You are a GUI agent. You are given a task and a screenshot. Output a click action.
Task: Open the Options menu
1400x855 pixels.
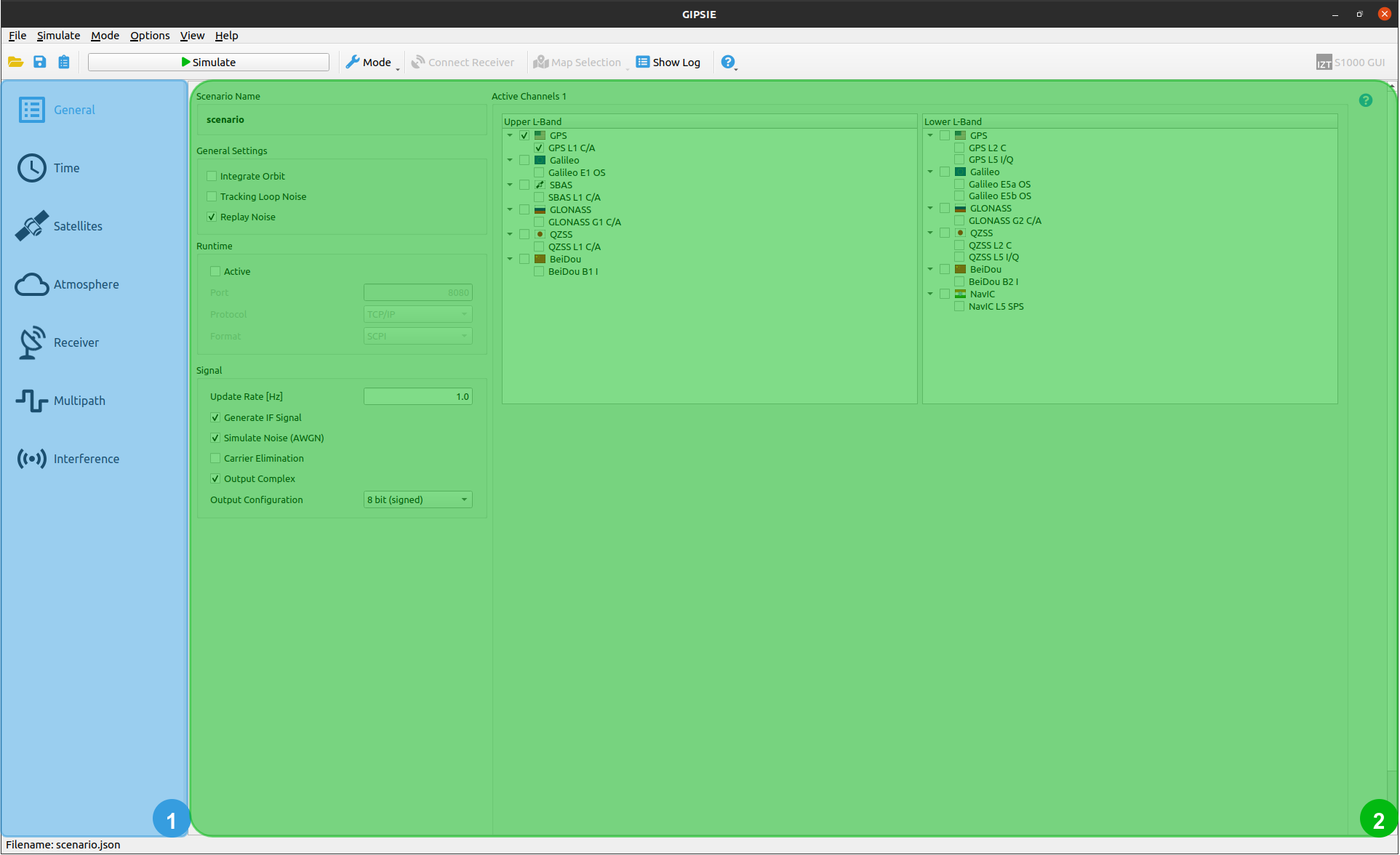(x=150, y=36)
